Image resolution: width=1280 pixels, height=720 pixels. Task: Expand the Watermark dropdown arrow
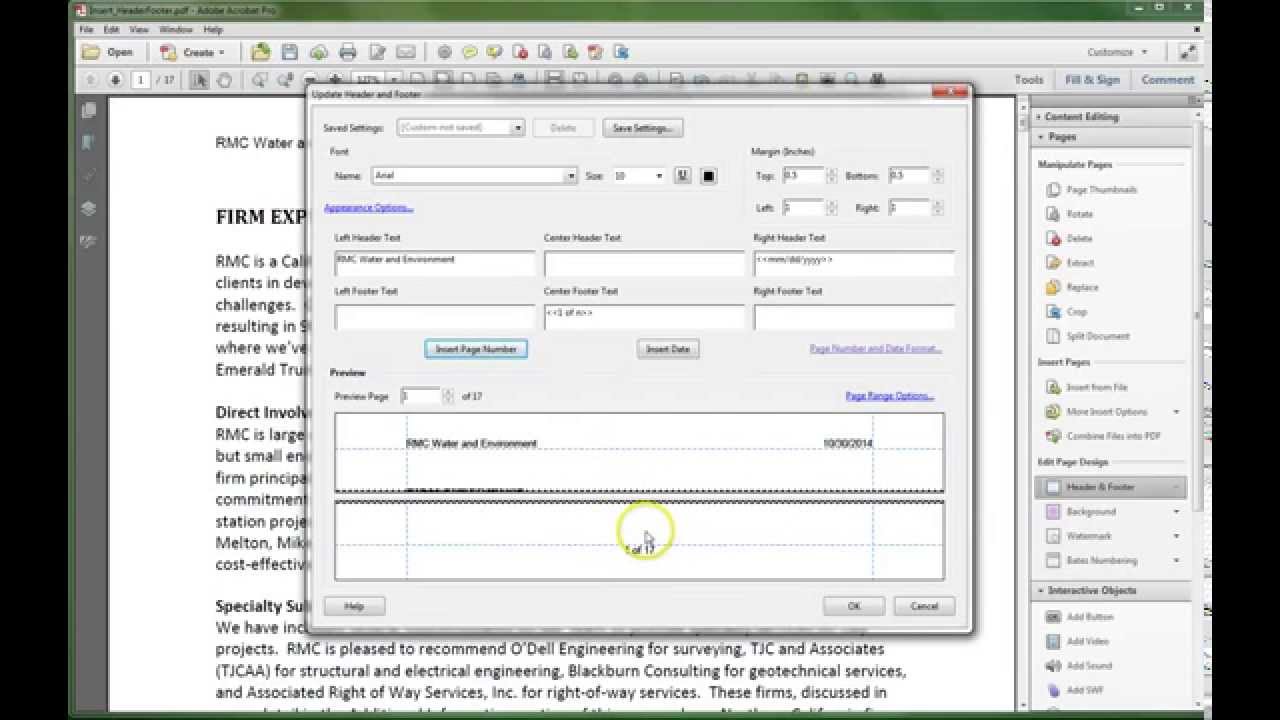(x=1176, y=537)
